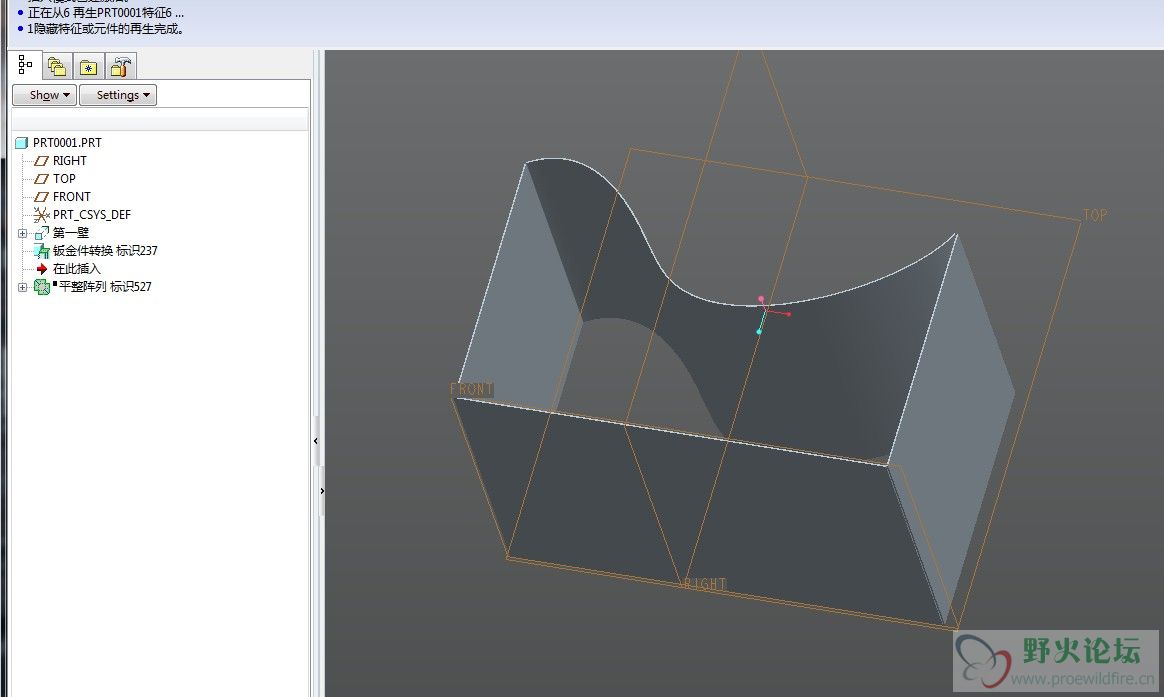Viewport: 1164px width, 697px height.
Task: Select PRT_CSYS_DEF coordinate system
Action: (91, 215)
